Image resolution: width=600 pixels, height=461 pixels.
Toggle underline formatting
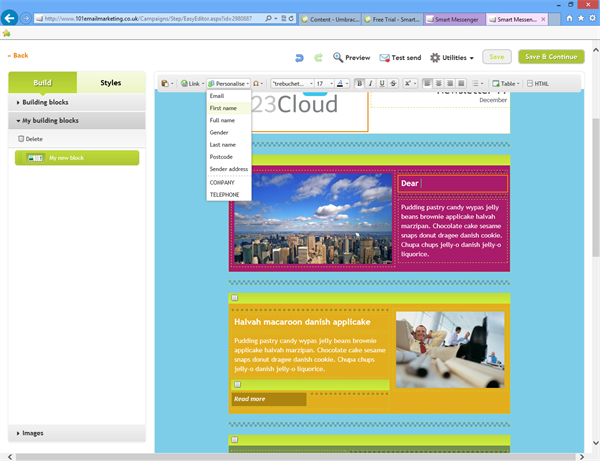(382, 83)
